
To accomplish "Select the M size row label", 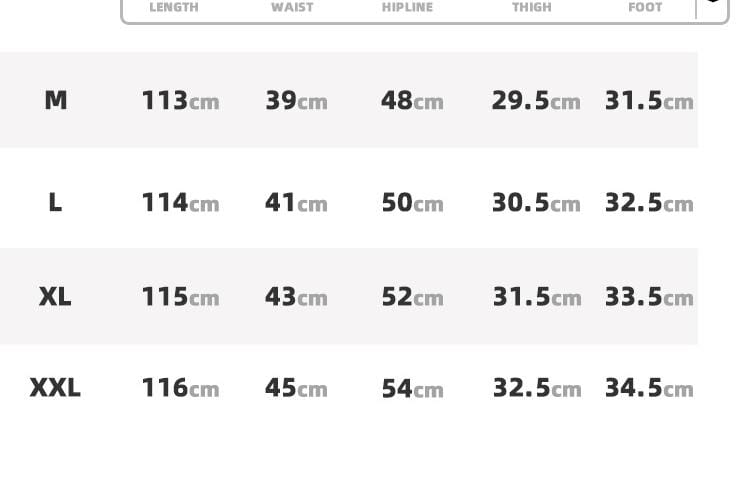I will click(x=56, y=100).
